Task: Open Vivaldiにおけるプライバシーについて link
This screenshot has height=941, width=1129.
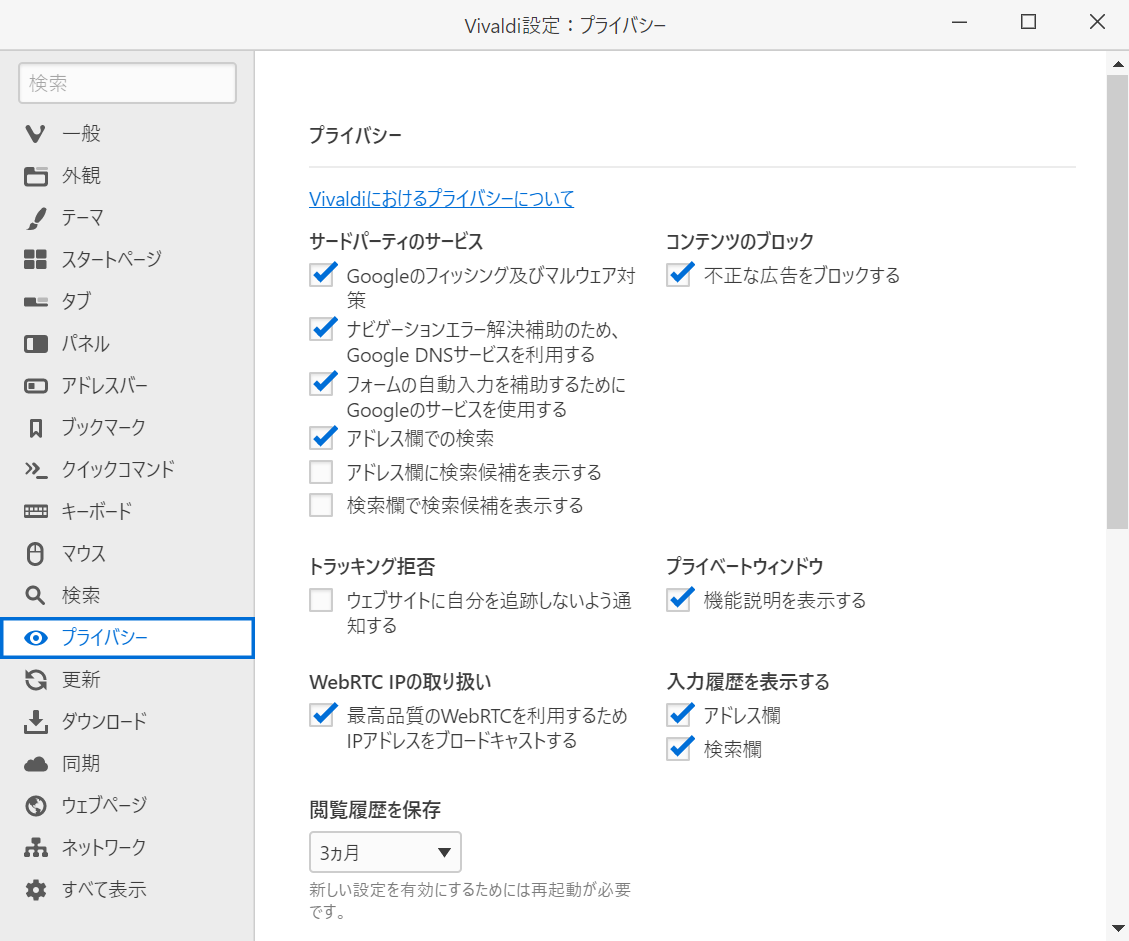Action: [x=441, y=199]
